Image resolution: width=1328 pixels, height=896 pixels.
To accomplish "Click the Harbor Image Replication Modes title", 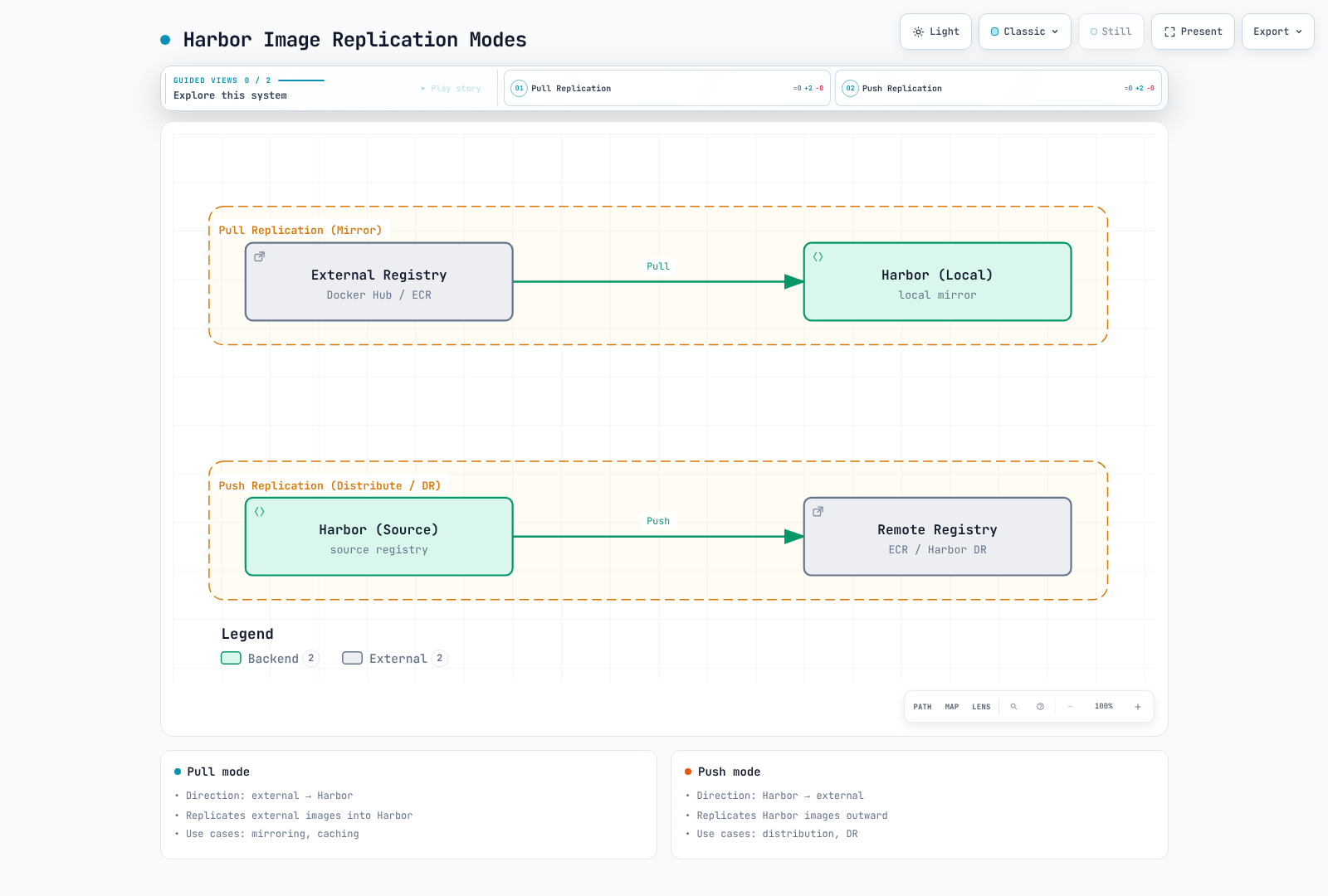I will [355, 40].
